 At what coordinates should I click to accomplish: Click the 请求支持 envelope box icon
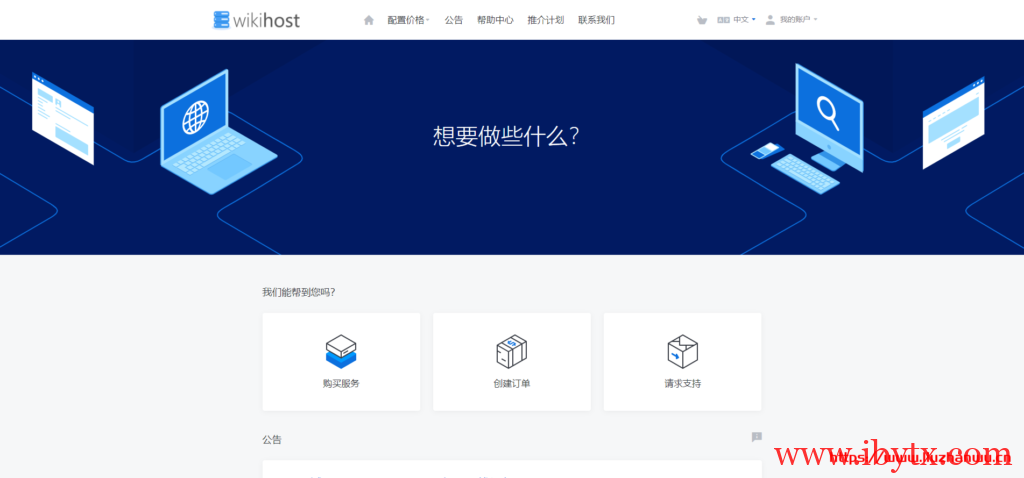682,351
